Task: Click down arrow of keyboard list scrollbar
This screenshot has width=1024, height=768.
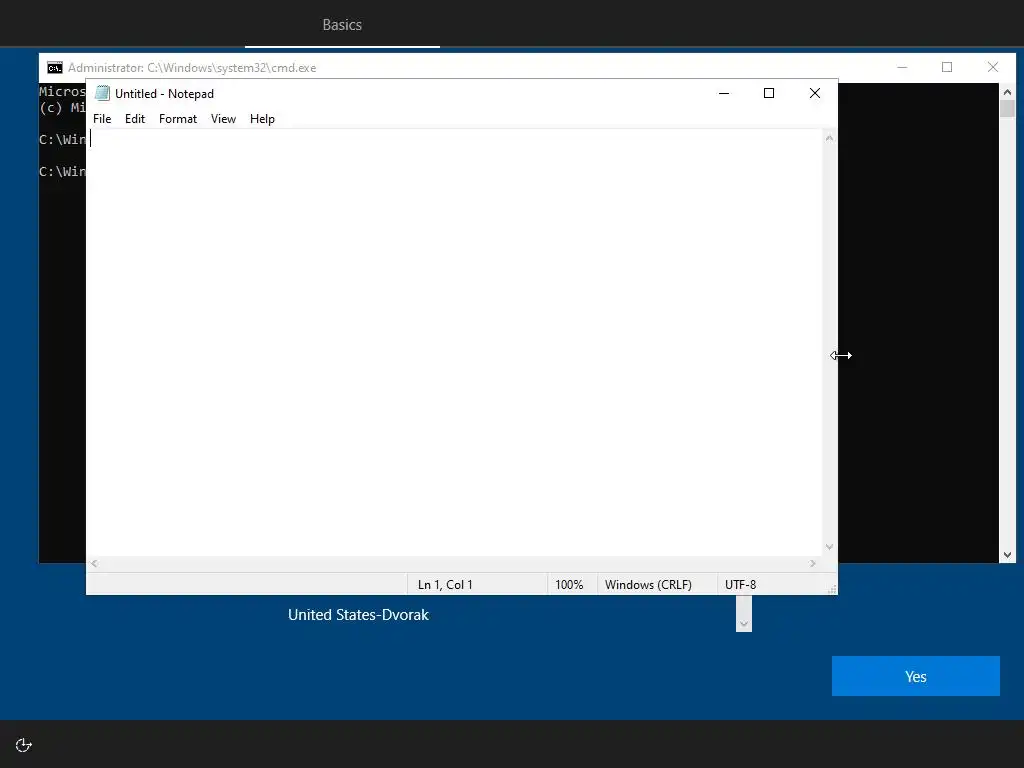Action: click(x=744, y=624)
